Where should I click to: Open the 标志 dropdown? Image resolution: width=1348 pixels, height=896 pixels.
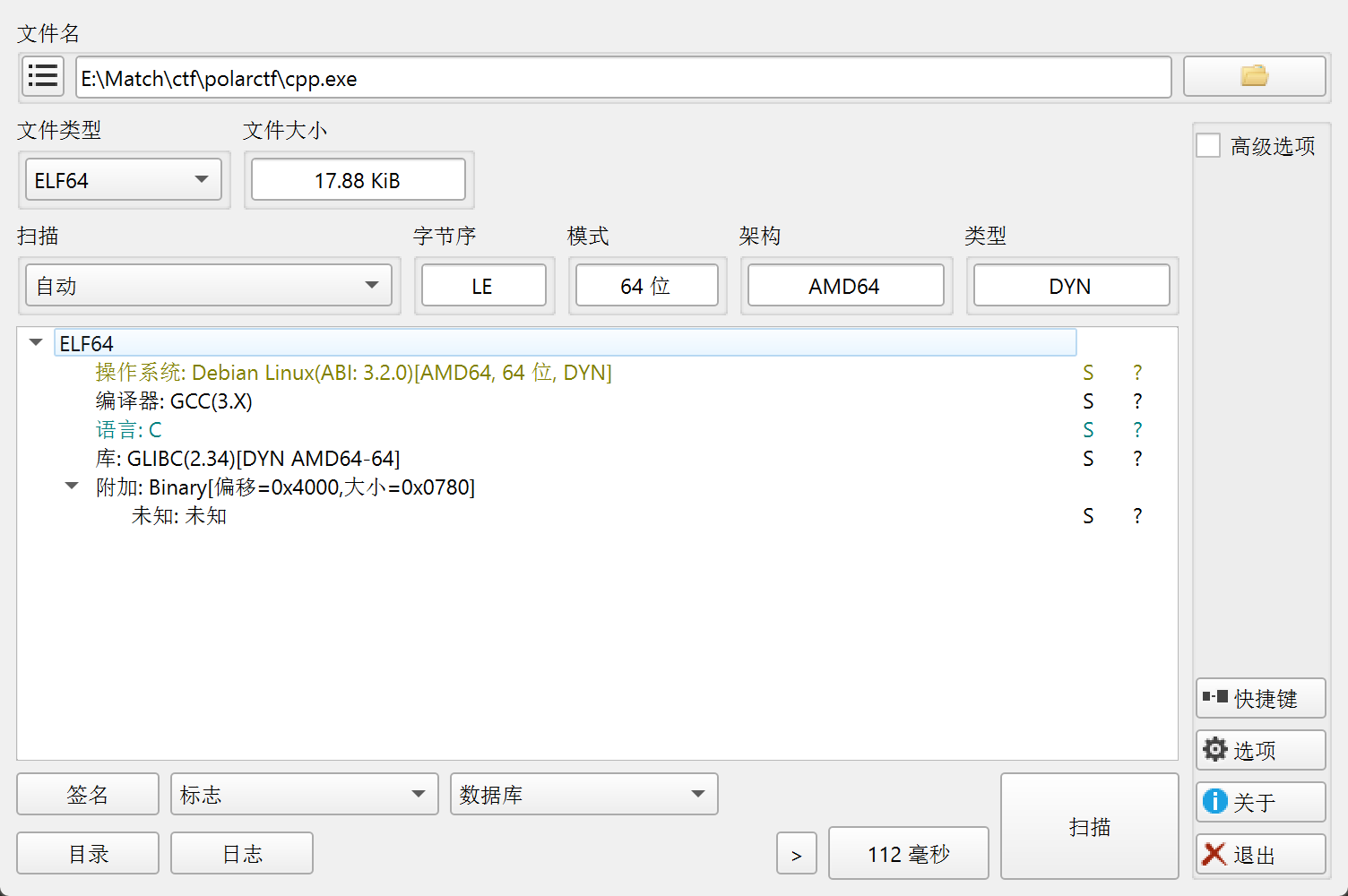(305, 794)
